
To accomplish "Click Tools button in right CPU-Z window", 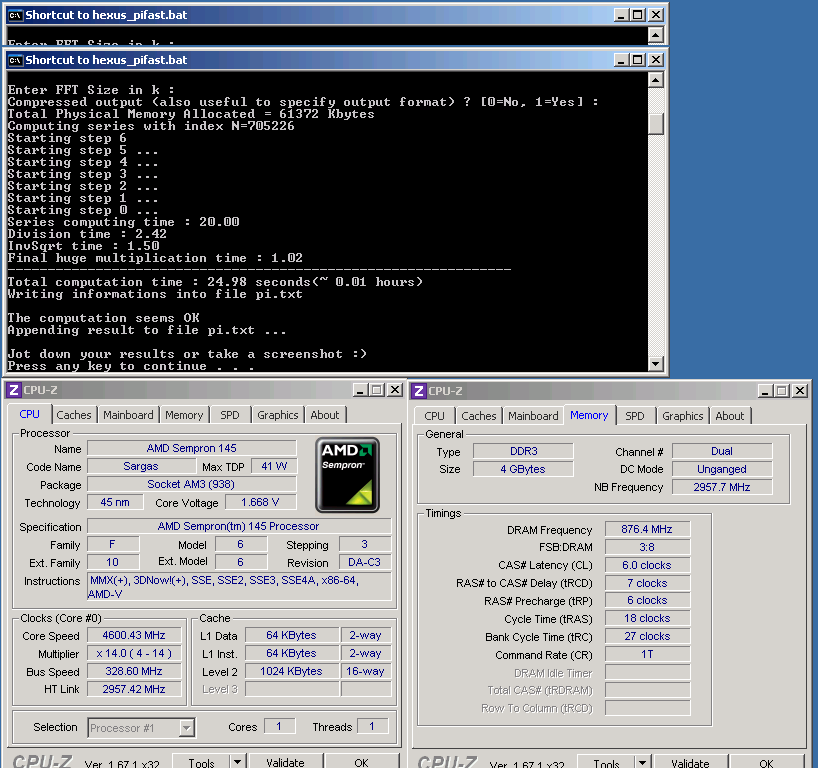I will click(x=607, y=762).
